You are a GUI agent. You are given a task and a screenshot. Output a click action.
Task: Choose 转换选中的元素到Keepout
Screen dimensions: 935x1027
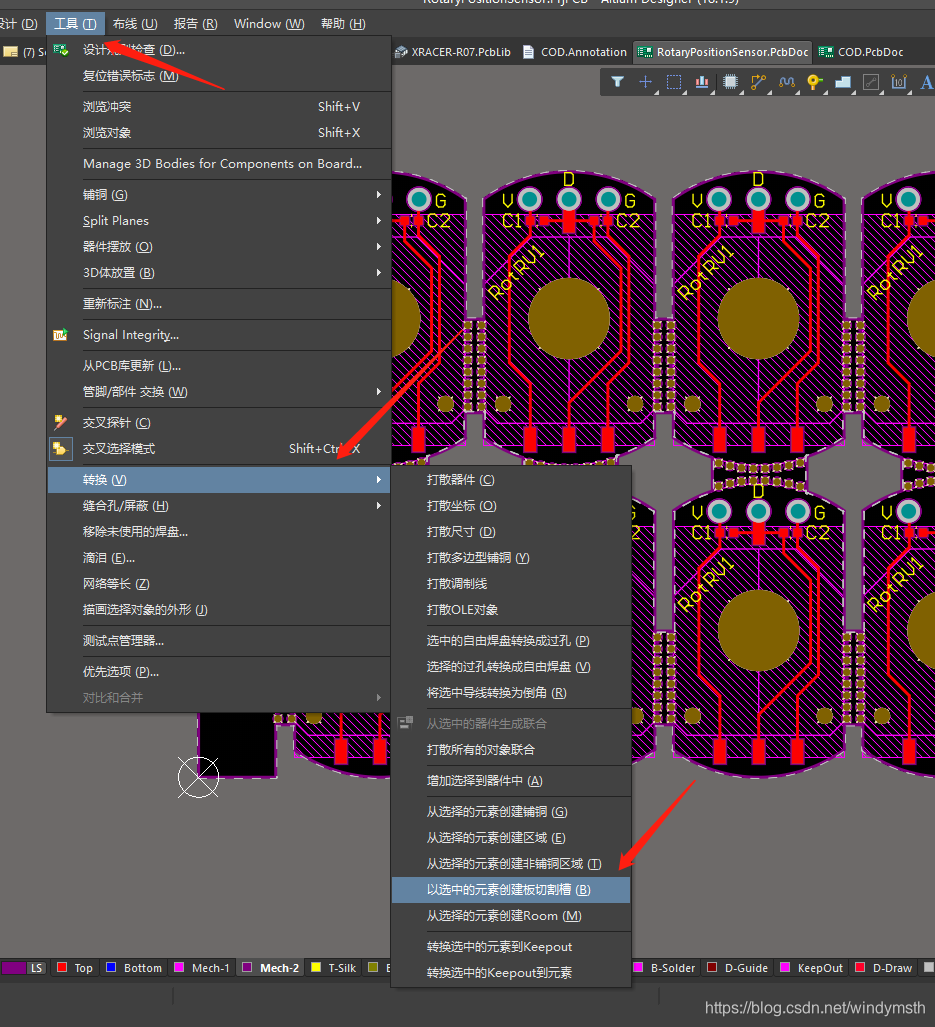point(511,946)
